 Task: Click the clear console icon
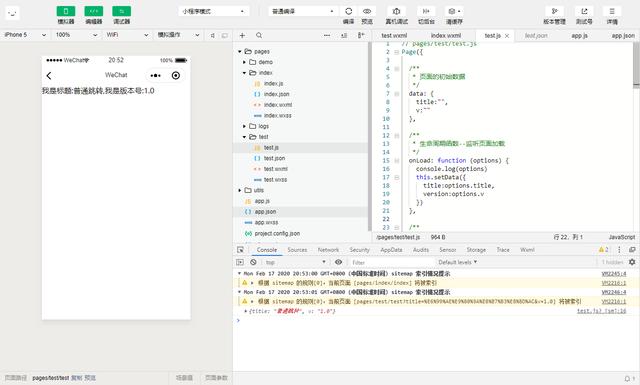253,262
